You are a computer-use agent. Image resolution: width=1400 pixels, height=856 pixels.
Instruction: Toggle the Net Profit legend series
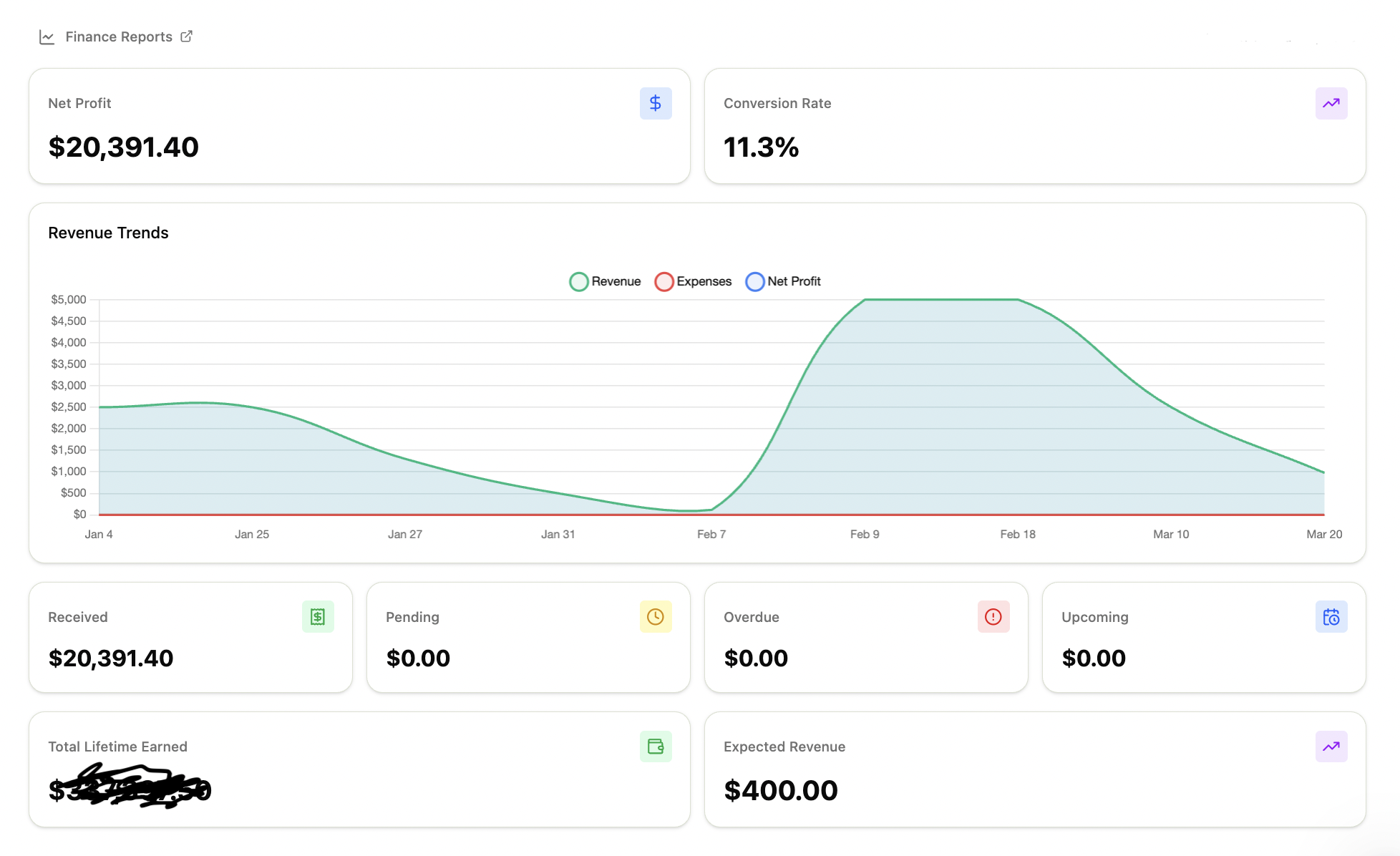click(794, 281)
